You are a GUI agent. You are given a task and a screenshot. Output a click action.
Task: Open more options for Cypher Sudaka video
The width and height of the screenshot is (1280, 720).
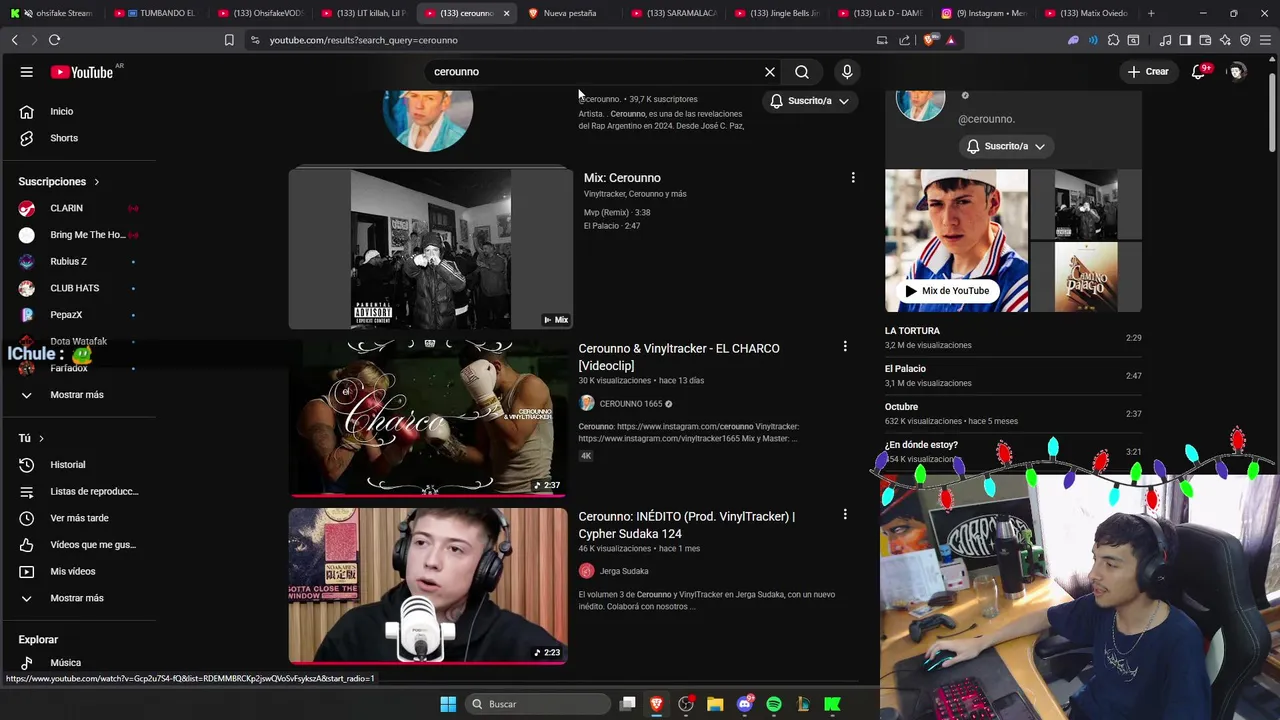click(845, 514)
